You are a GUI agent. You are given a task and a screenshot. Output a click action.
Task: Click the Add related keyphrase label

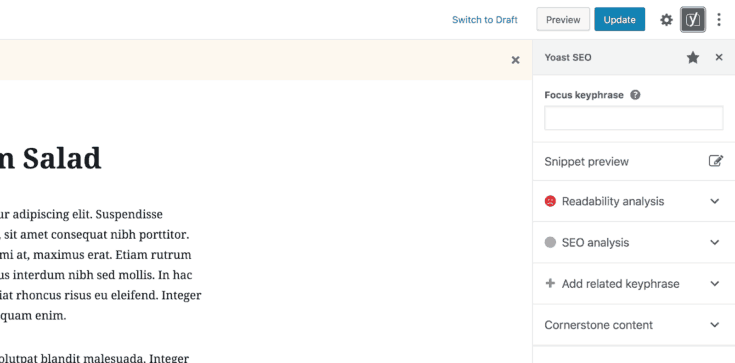[x=620, y=284]
